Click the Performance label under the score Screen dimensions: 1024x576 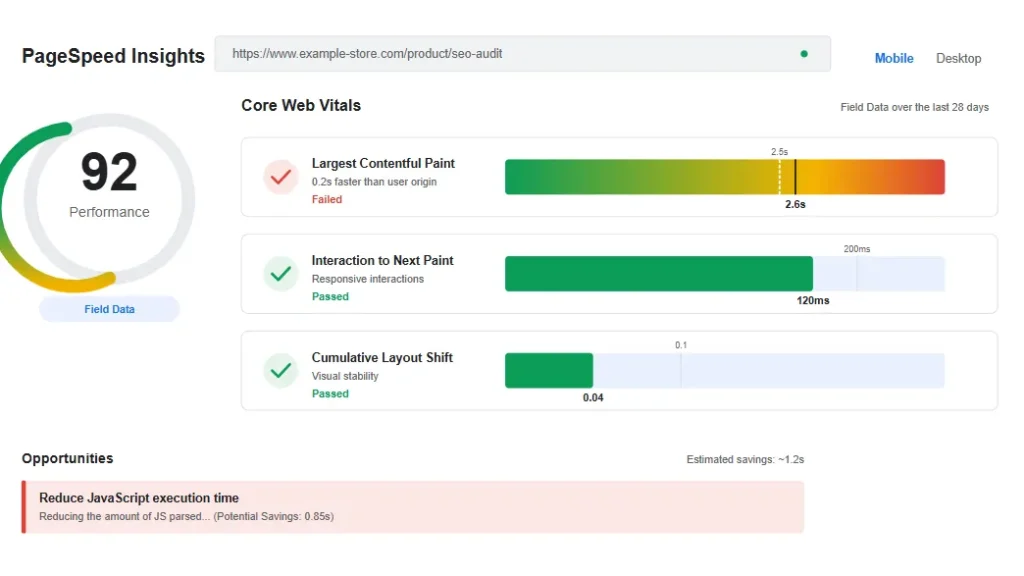[x=109, y=212]
